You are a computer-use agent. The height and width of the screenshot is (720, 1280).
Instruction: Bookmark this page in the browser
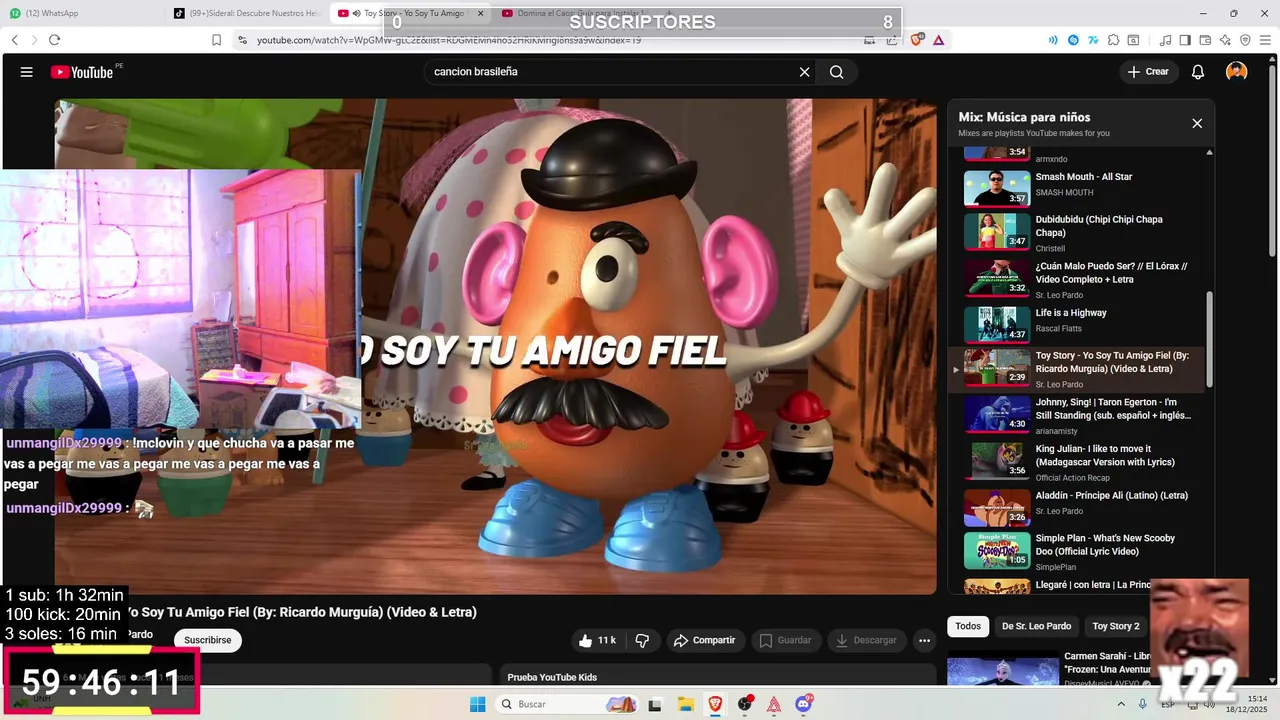(216, 40)
